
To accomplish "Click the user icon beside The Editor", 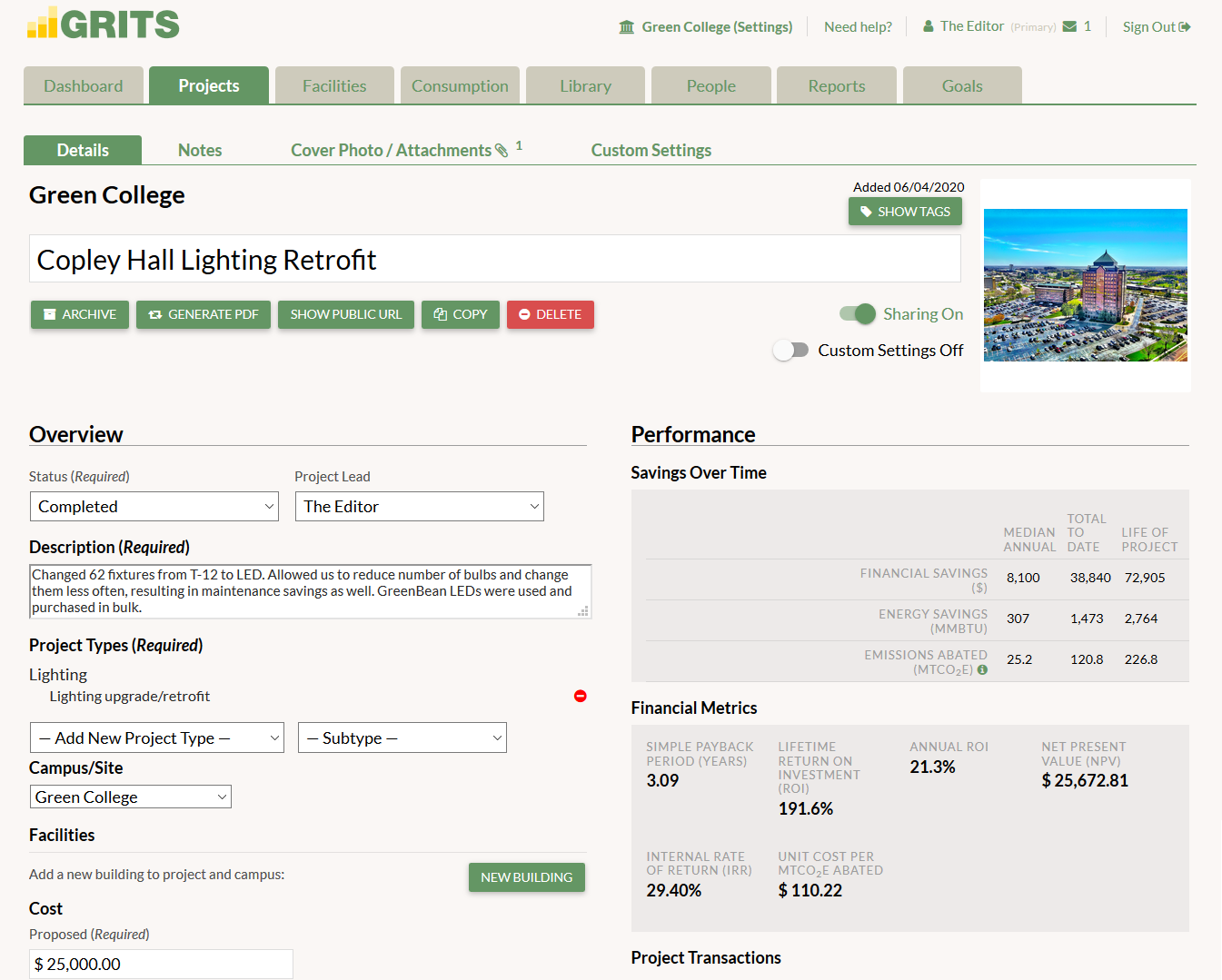I will pos(929,26).
